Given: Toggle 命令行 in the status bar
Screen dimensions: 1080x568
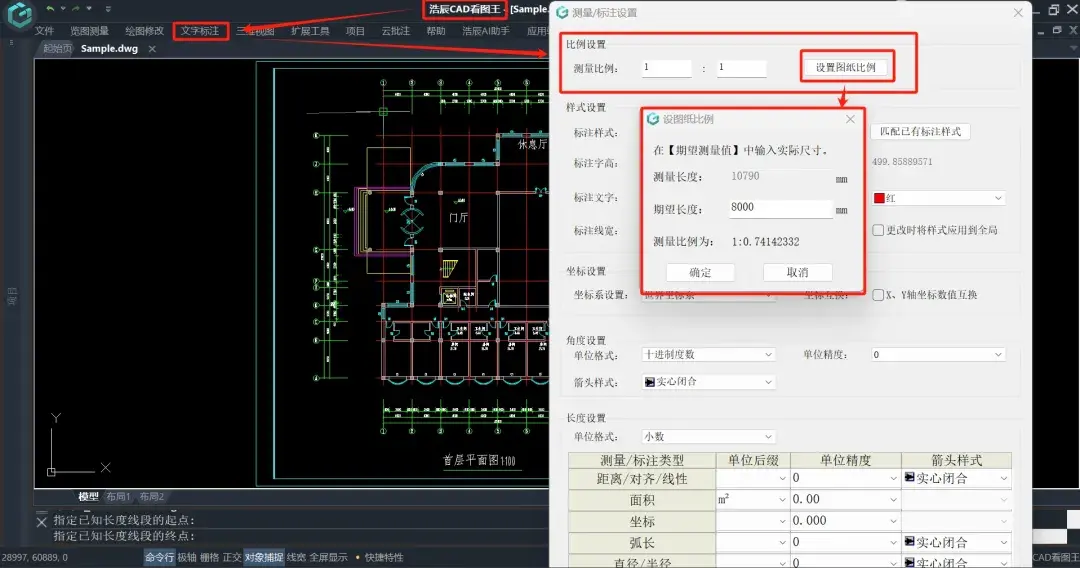Looking at the screenshot, I should pyautogui.click(x=160, y=557).
